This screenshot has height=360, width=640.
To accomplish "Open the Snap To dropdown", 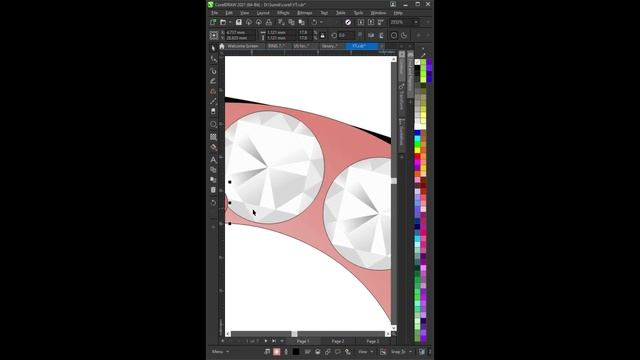I will [401, 351].
